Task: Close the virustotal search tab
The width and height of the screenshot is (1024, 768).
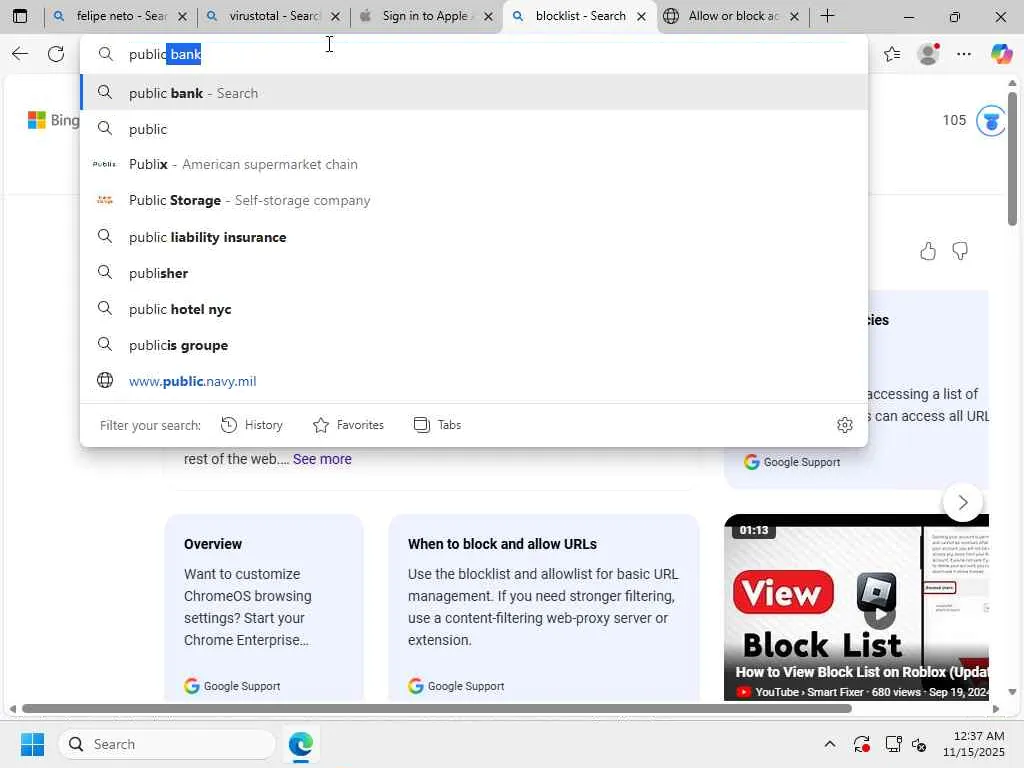Action: (336, 16)
